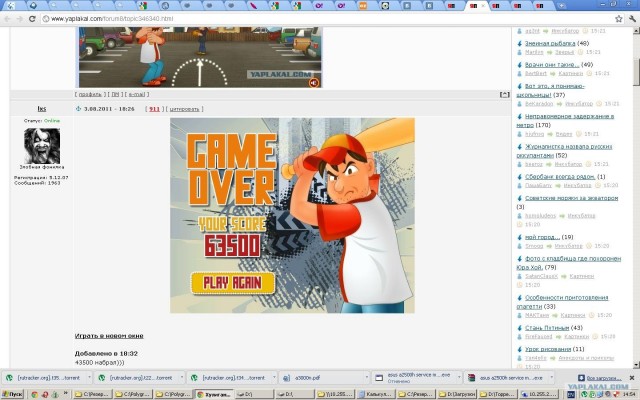This screenshot has width=640, height=400.
Task: Open the Chrome wrench settings menu
Action: click(x=633, y=19)
